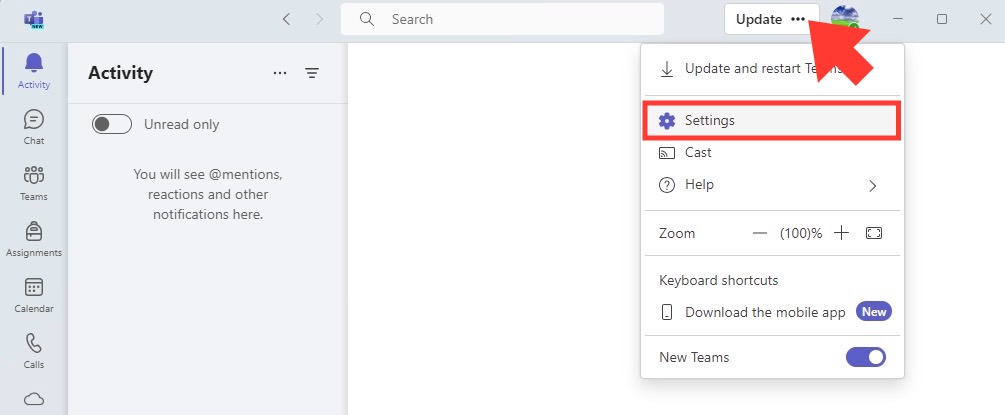Switch off the New Teams toggle

coord(866,357)
